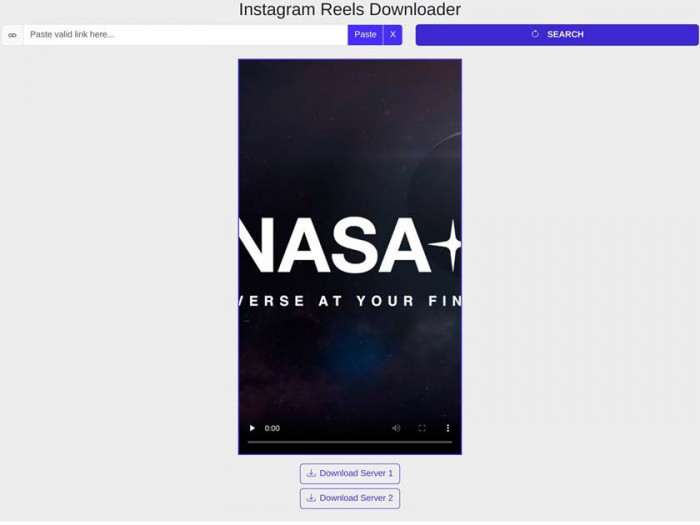700x525 pixels.
Task: Click the video progress bar
Action: pyautogui.click(x=350, y=442)
